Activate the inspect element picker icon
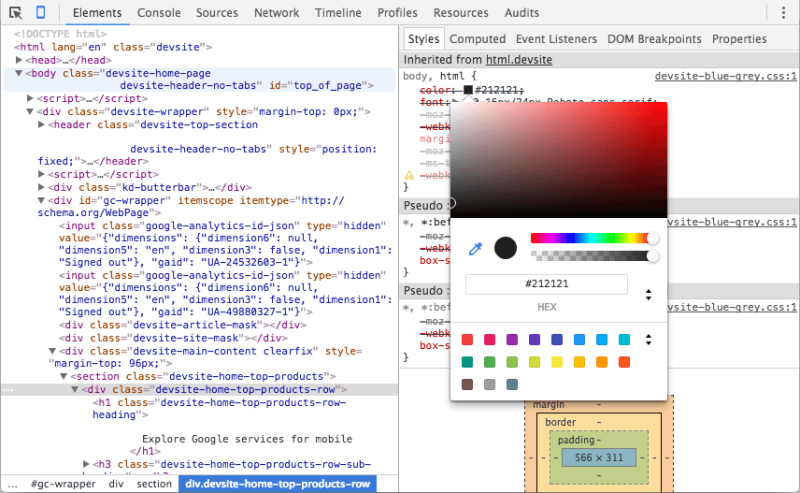This screenshot has height=493, width=800. pyautogui.click(x=16, y=13)
